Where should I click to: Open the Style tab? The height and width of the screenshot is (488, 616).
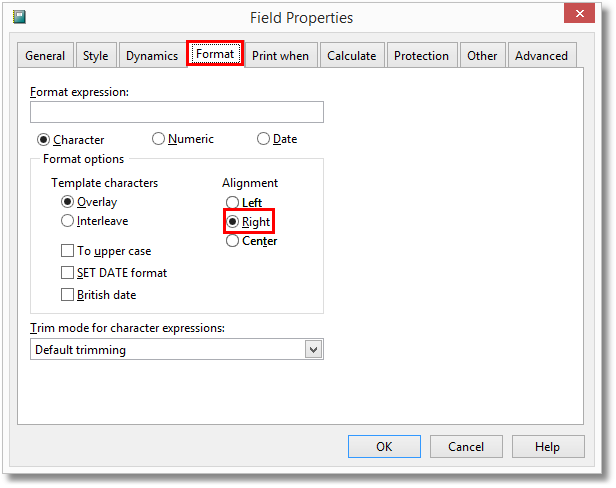pyautogui.click(x=96, y=56)
